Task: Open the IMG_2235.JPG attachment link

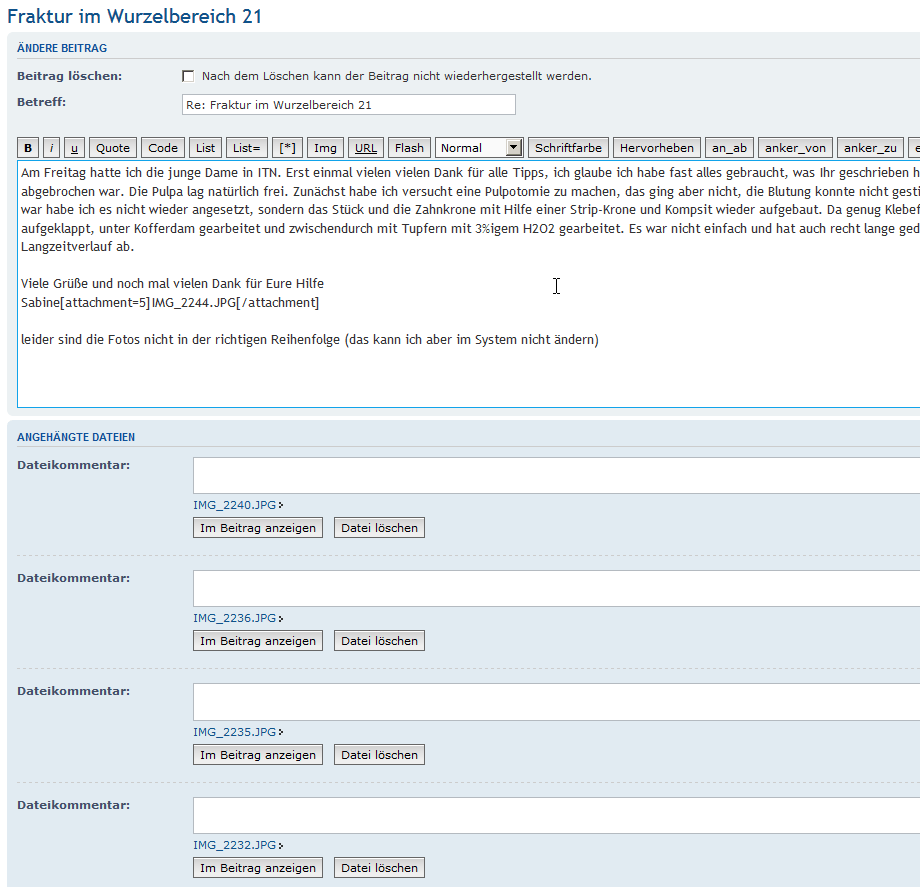Action: click(x=235, y=732)
